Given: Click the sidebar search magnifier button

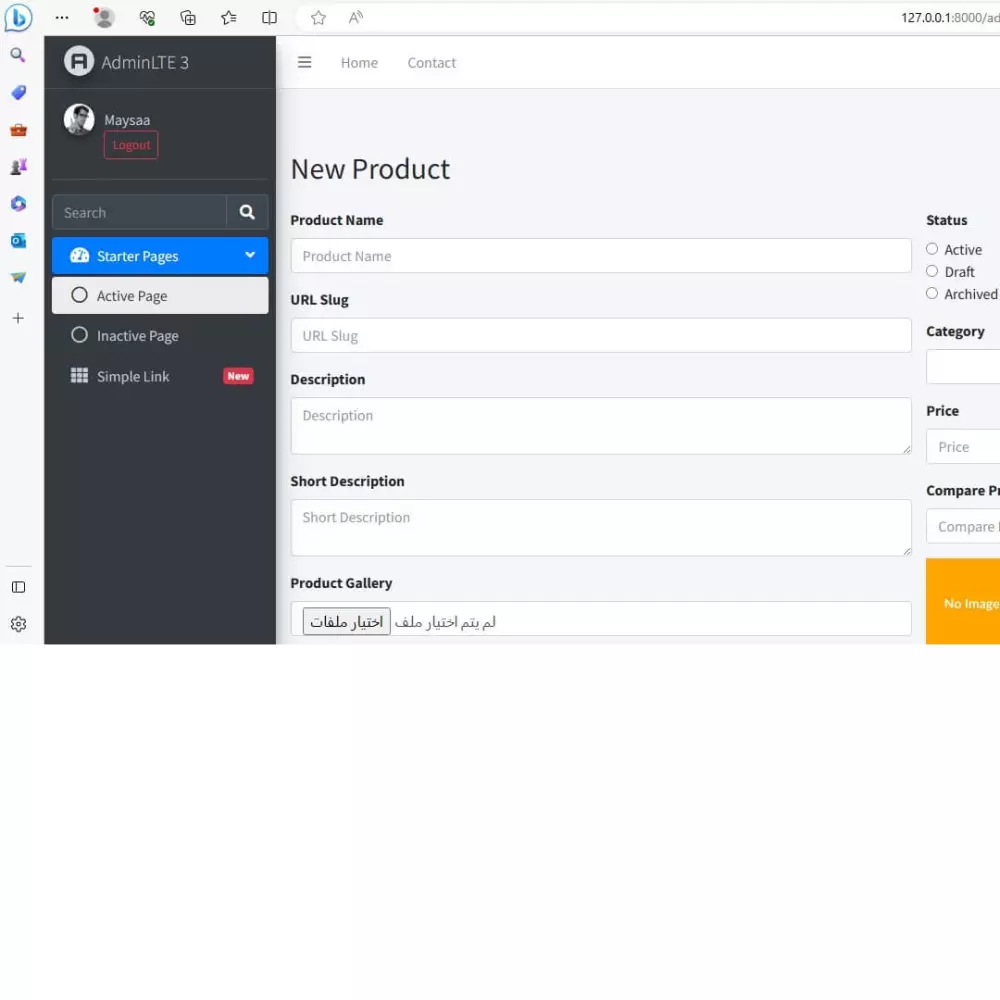Looking at the screenshot, I should click(247, 212).
